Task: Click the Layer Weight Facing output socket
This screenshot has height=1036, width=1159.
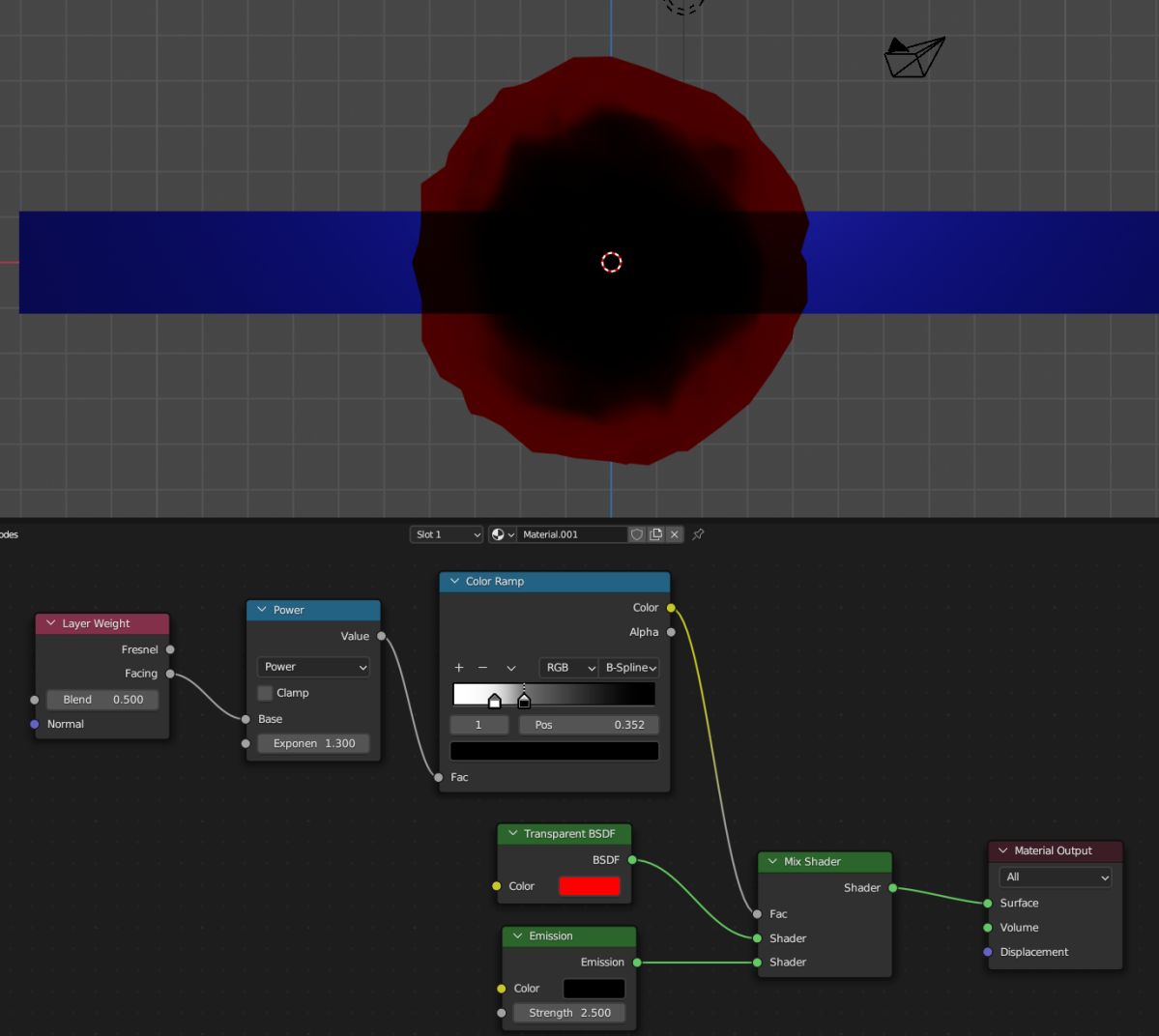Action: pyautogui.click(x=170, y=674)
